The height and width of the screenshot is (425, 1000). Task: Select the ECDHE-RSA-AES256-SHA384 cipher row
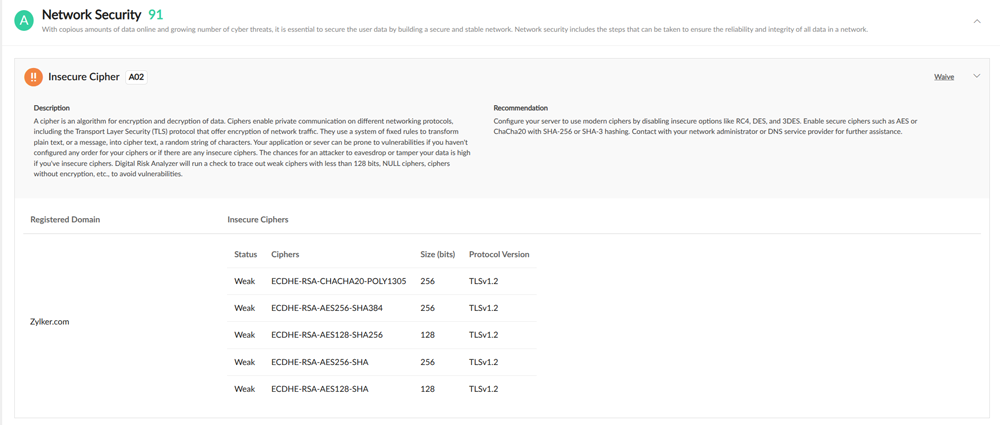327,308
